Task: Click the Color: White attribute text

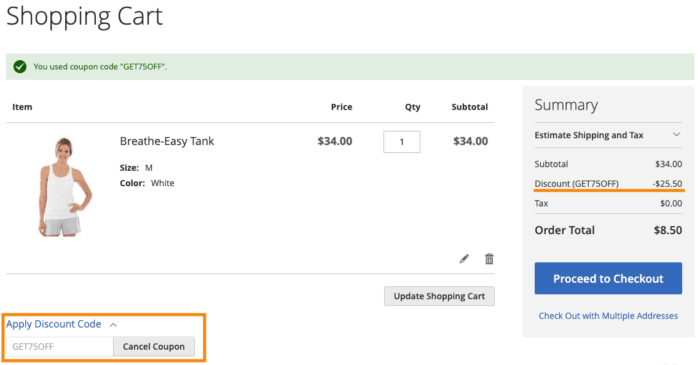Action: coord(147,183)
